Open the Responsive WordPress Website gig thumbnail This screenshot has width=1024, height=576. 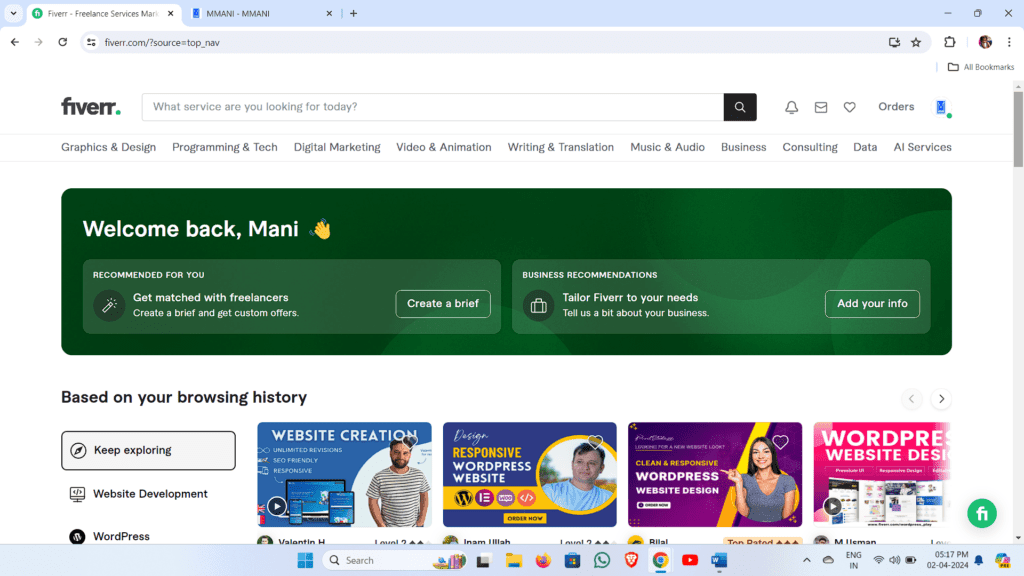point(529,475)
